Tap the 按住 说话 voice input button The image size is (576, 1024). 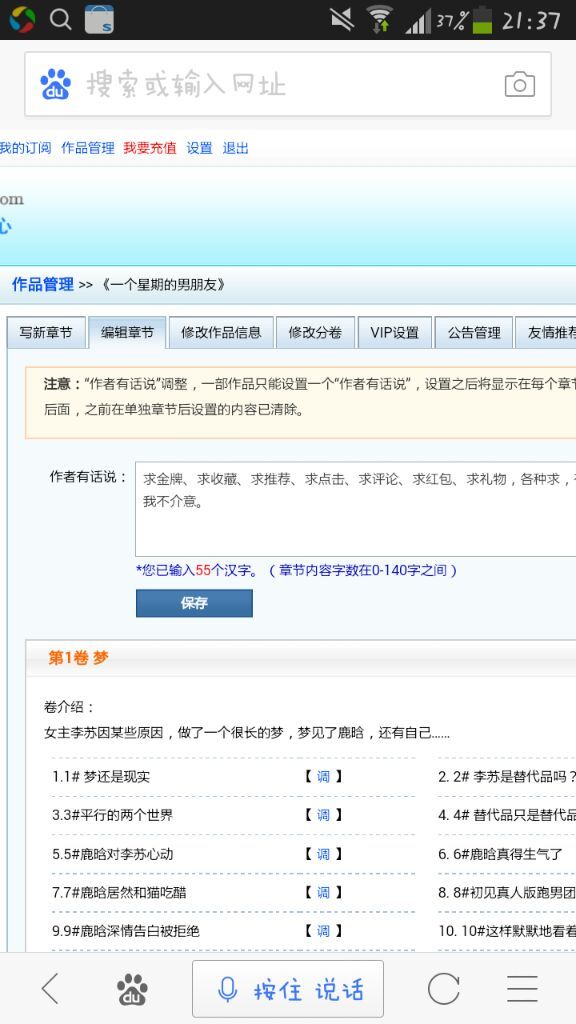[287, 989]
